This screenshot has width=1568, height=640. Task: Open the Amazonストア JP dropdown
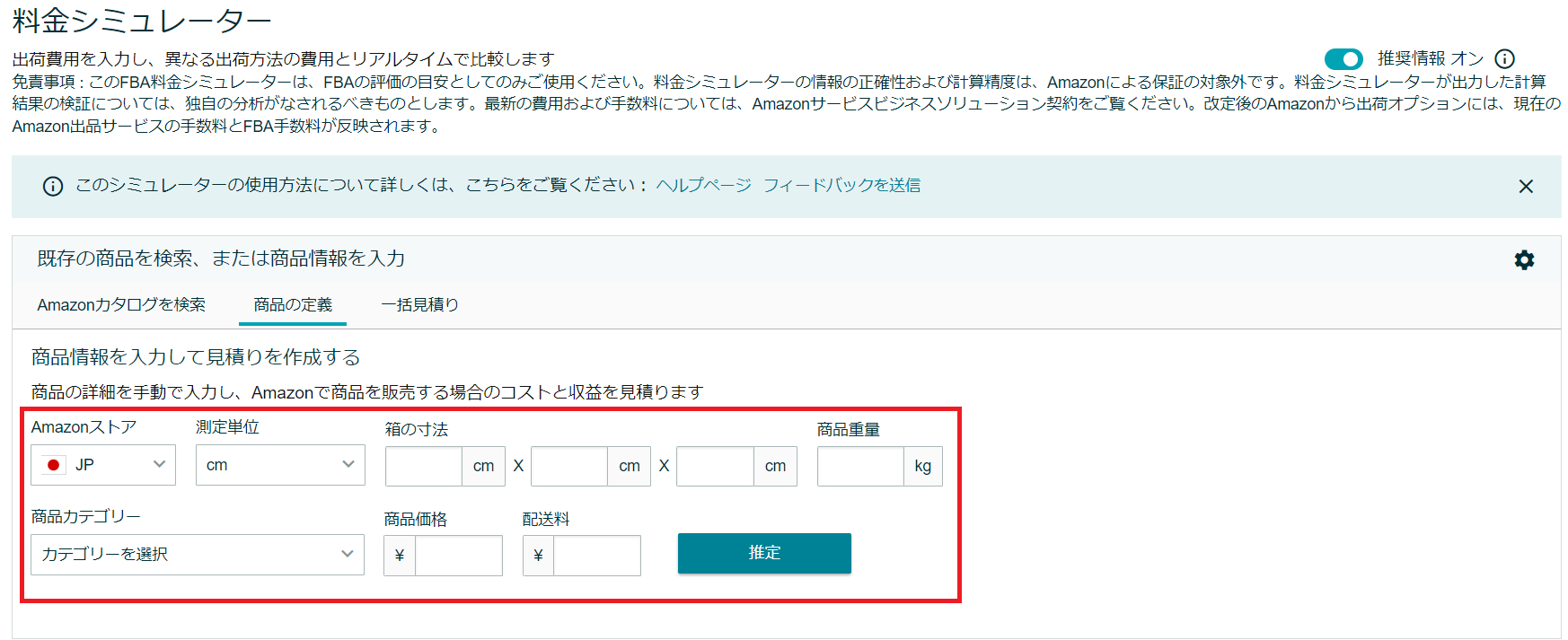(x=103, y=465)
